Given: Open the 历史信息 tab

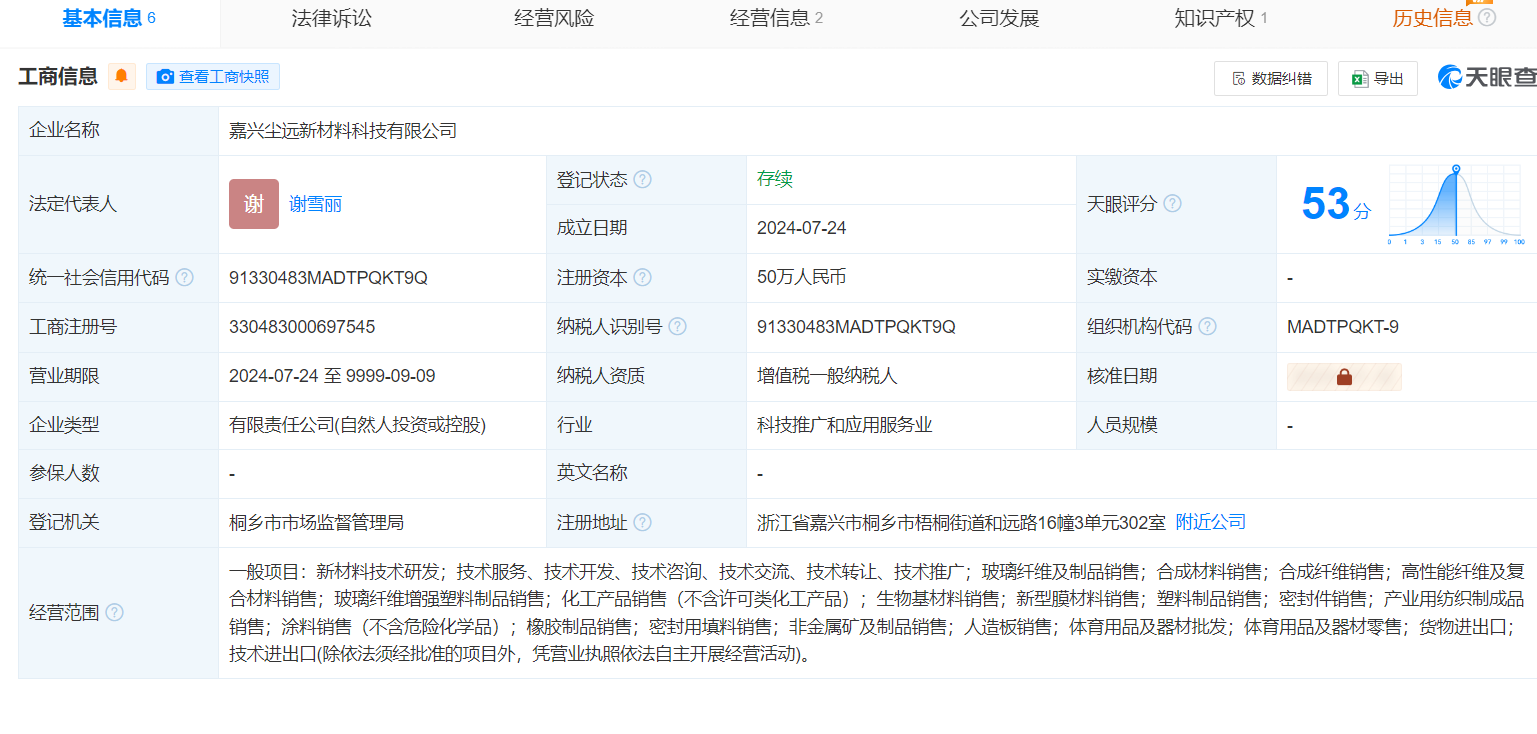Looking at the screenshot, I should 1432,19.
